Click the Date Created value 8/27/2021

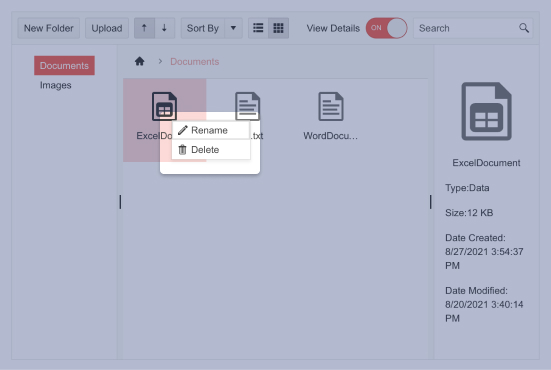pos(484,258)
